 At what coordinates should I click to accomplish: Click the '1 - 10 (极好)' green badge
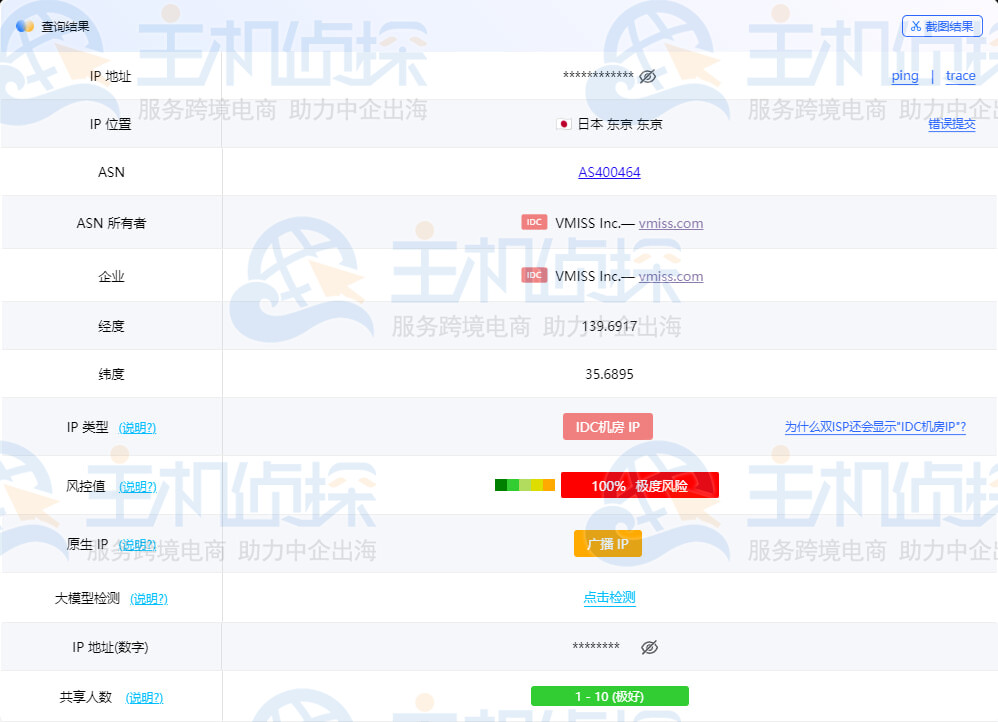612,695
